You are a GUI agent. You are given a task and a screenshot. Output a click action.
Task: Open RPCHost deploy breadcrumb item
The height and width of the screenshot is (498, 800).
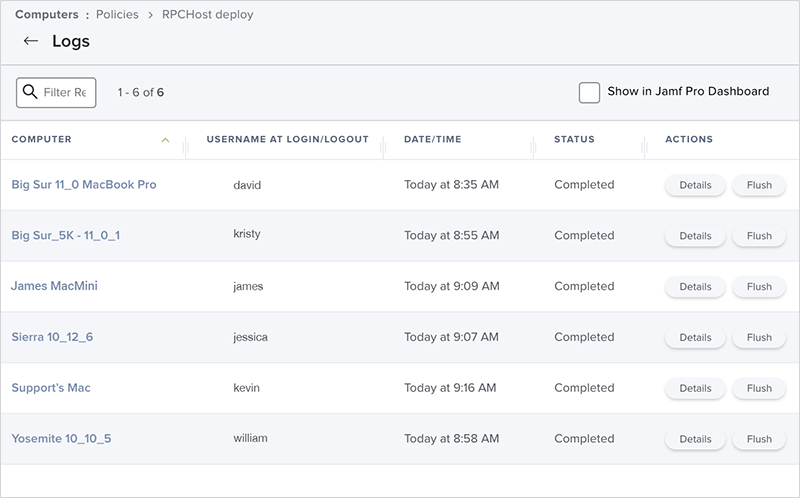208,15
